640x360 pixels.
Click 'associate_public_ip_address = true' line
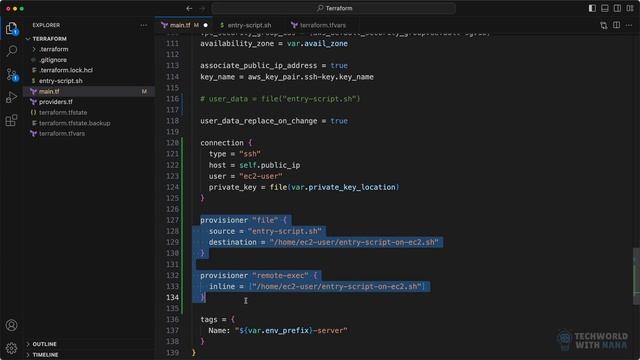[x=274, y=65]
